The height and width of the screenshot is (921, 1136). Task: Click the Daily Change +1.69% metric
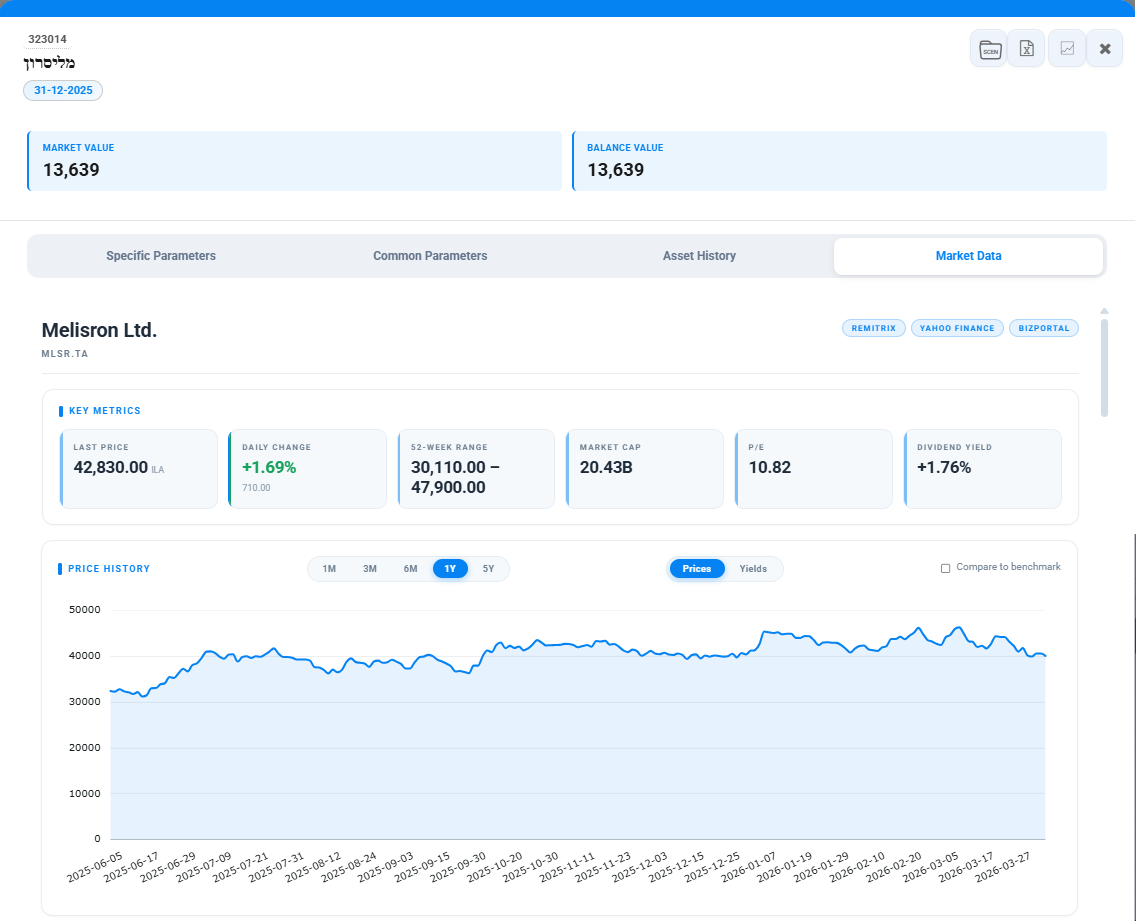[307, 469]
